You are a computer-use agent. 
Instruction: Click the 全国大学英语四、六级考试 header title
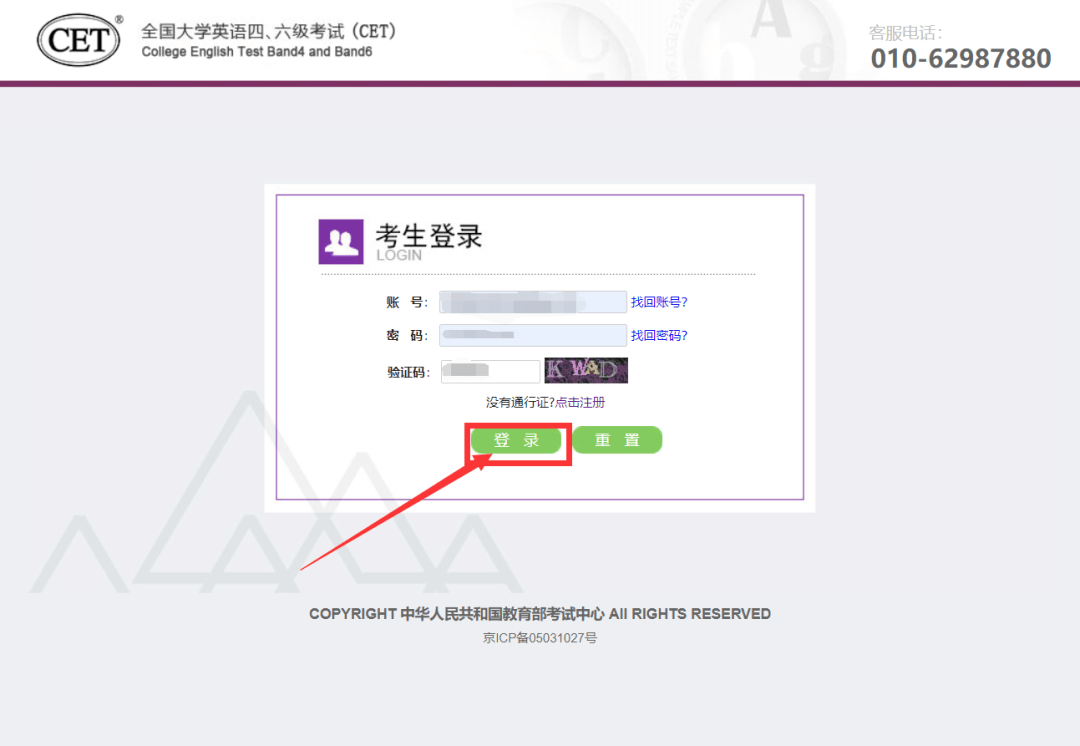269,32
